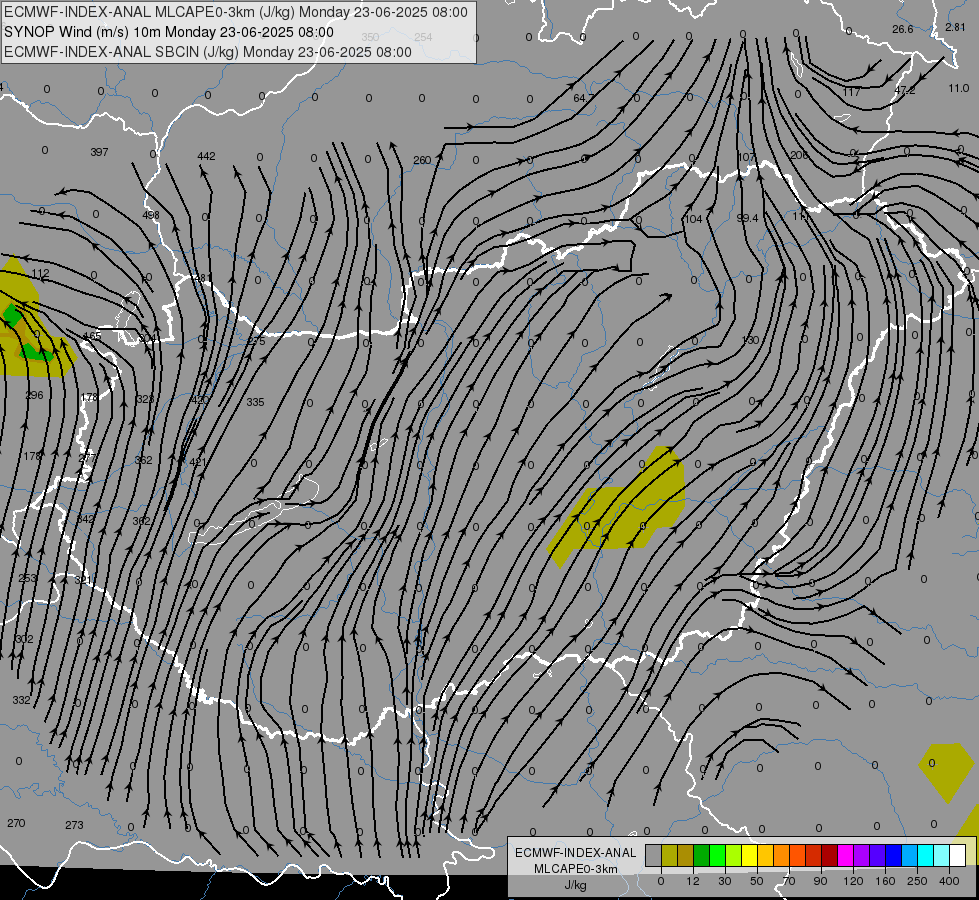Click map value 107

pos(746,157)
